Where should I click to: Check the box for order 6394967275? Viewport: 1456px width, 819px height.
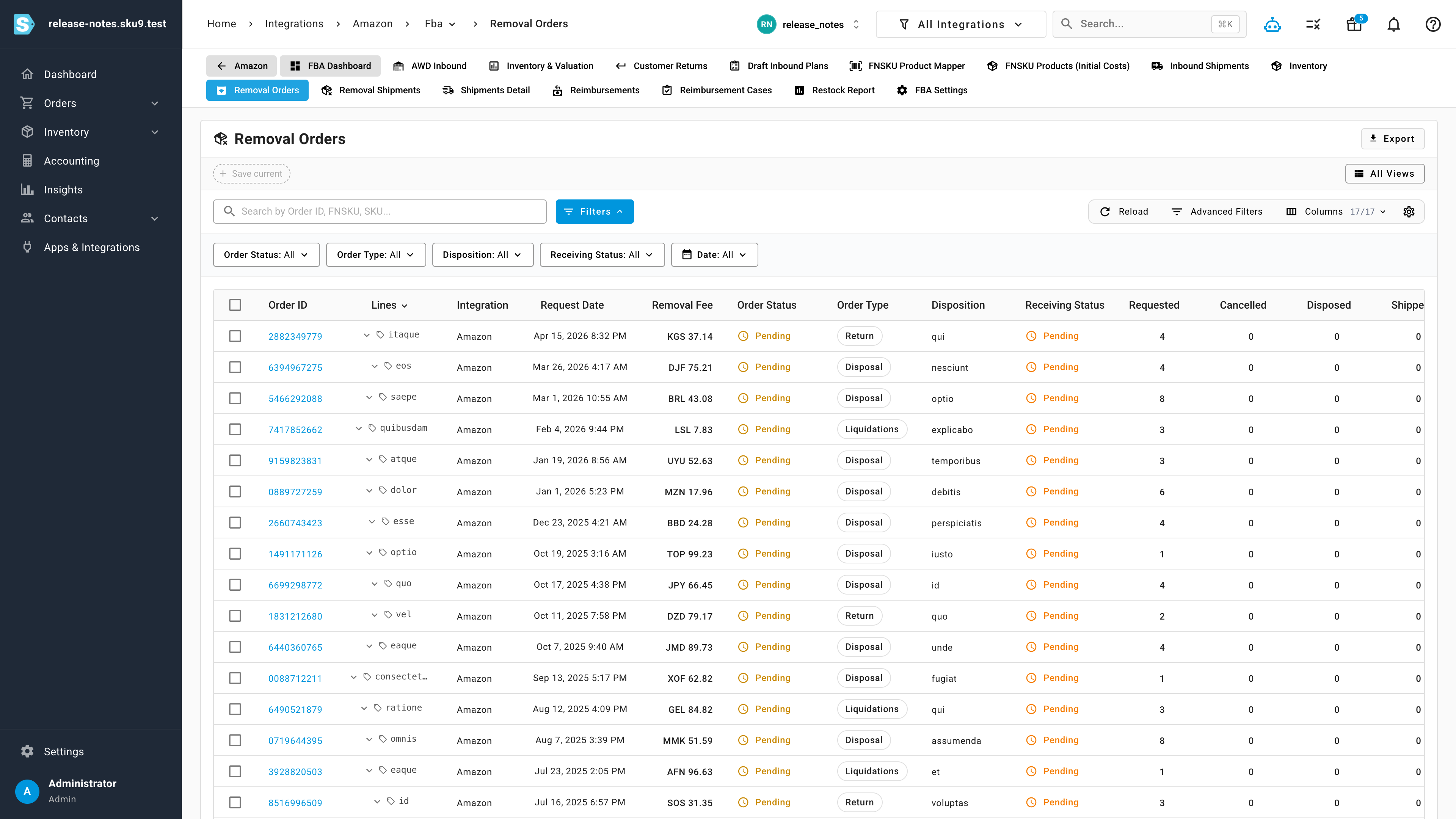pyautogui.click(x=235, y=367)
